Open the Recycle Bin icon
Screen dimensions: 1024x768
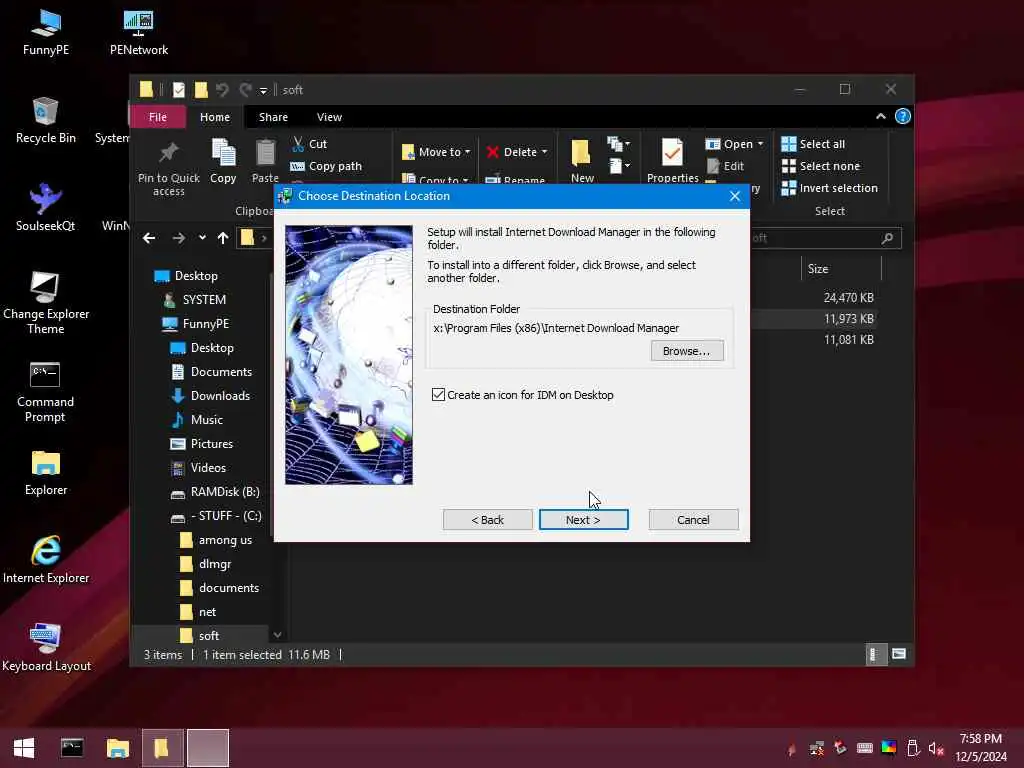pos(46,120)
